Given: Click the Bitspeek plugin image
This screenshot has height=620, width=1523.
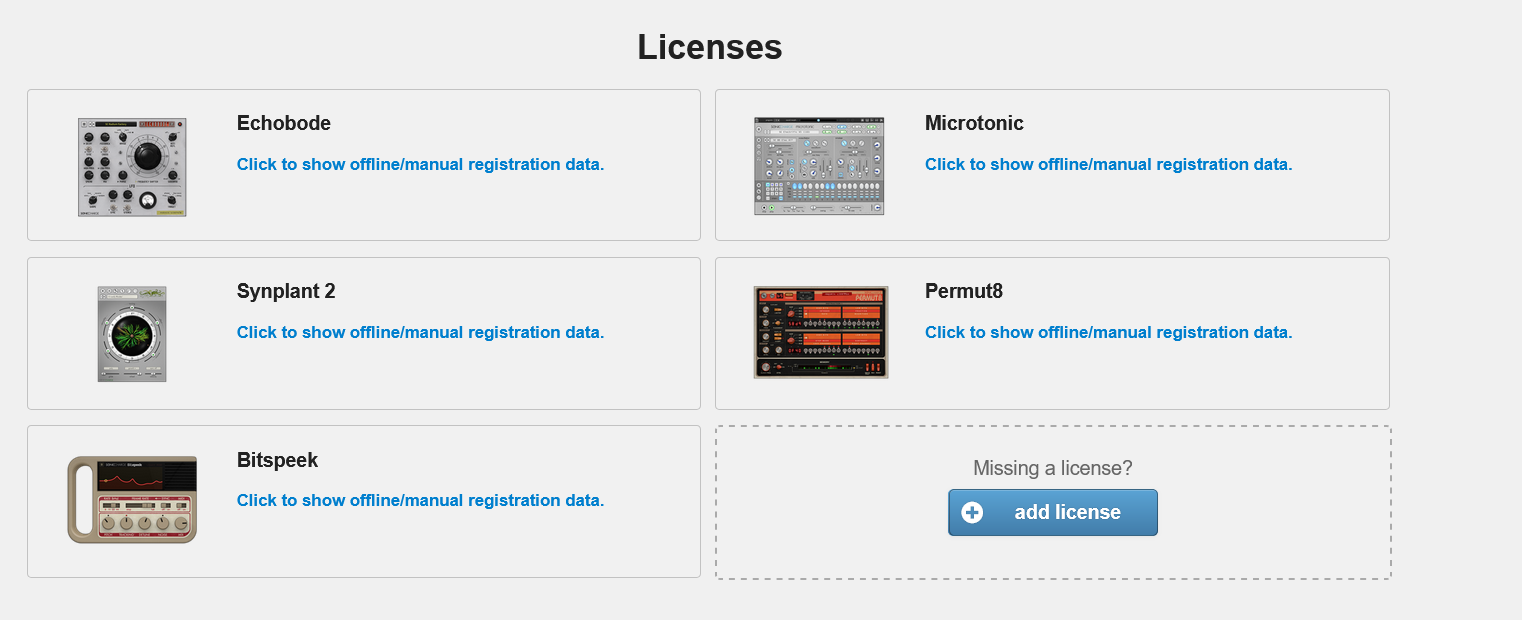Looking at the screenshot, I should pos(132,500).
